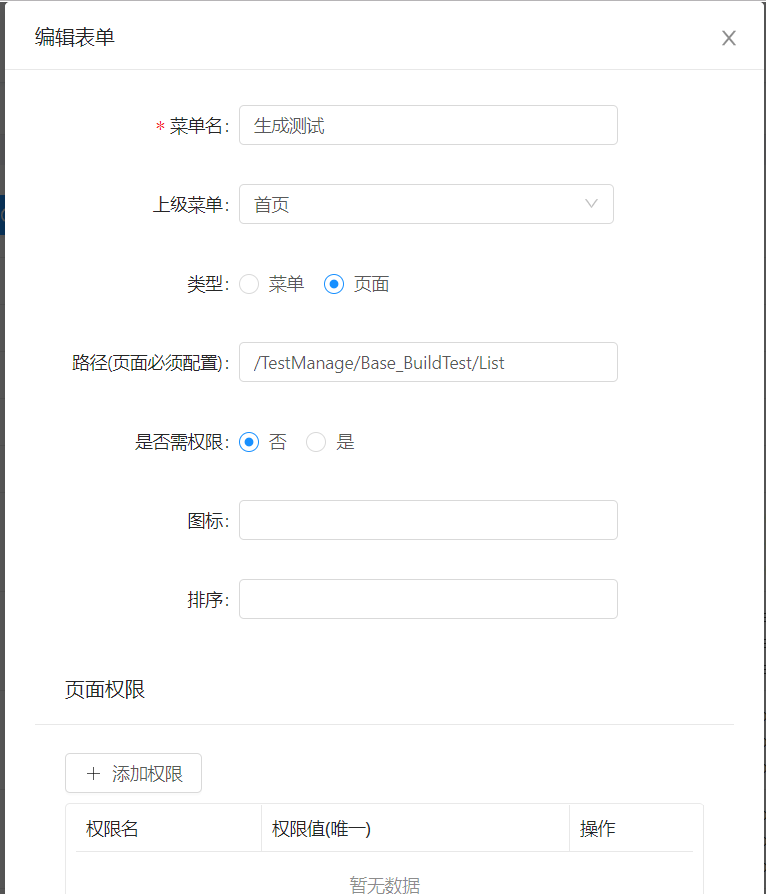Click the 权限名 column header
766x894 pixels.
pos(112,830)
